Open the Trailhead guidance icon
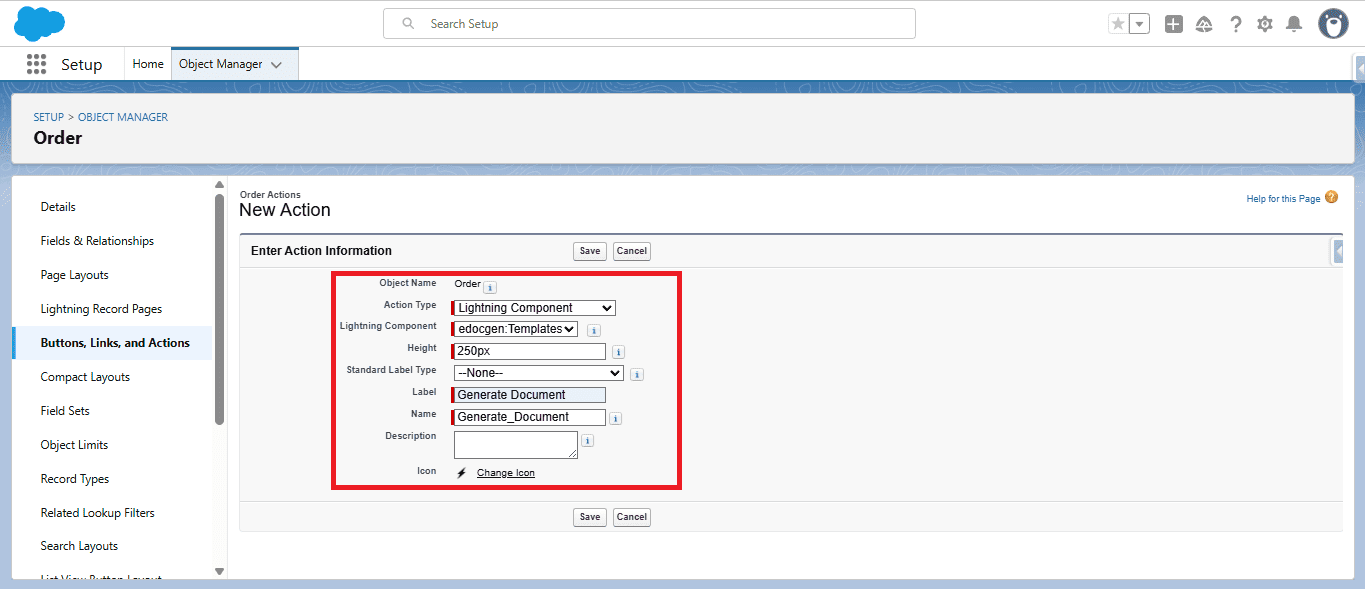The image size is (1365, 589). pos(1204,24)
